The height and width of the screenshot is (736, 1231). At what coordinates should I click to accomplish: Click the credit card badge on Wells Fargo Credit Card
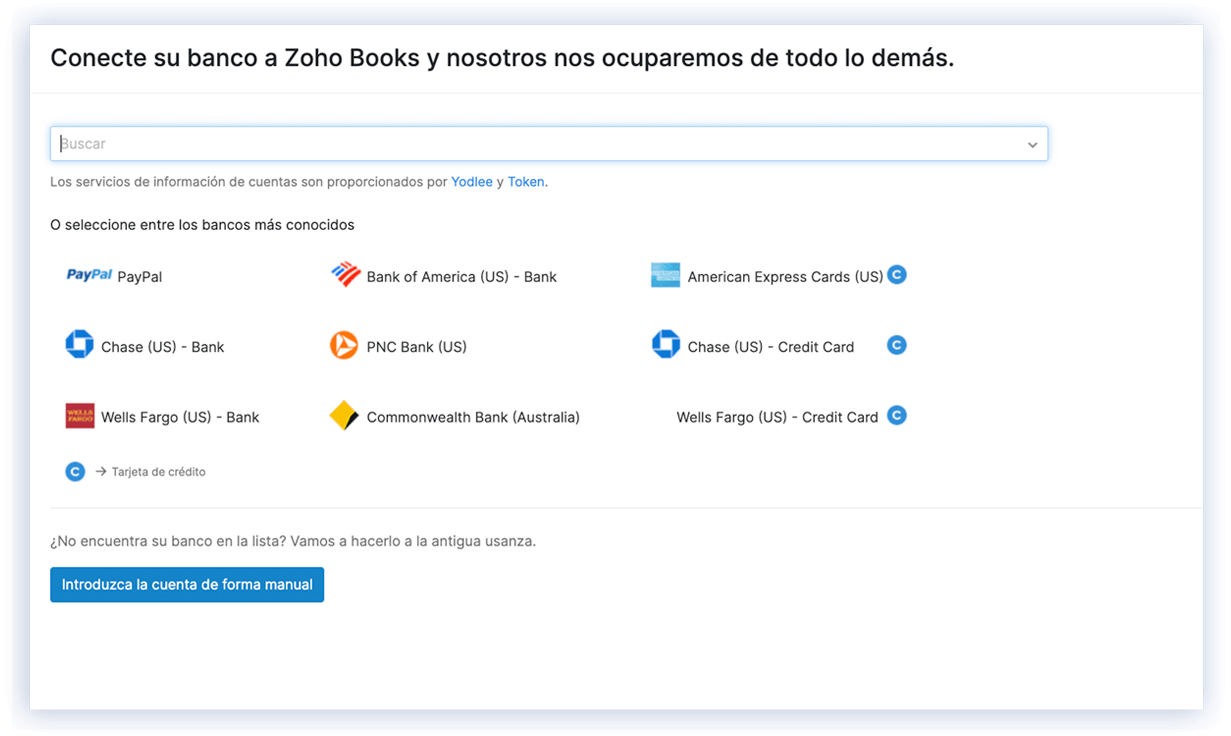tap(896, 415)
